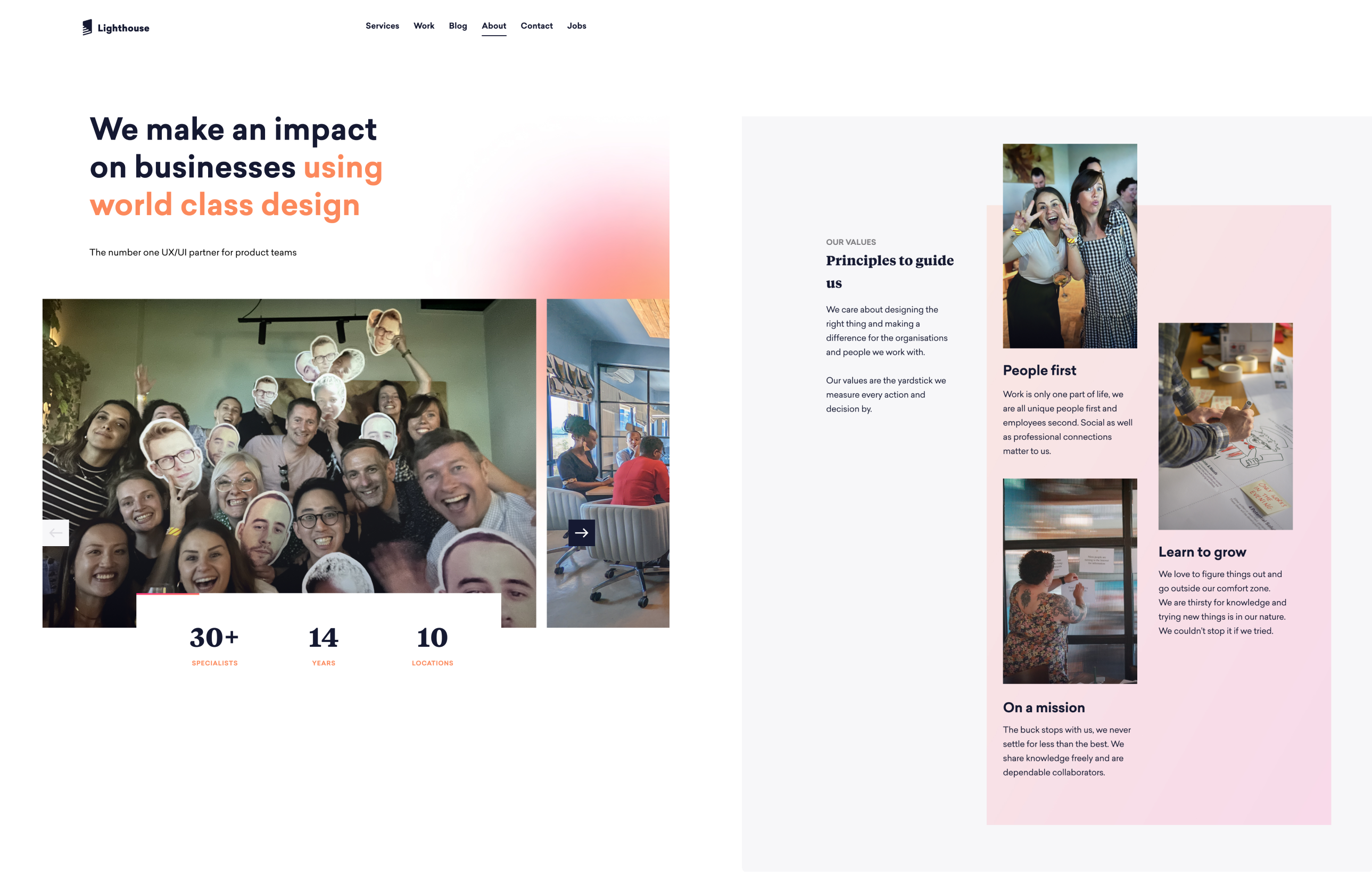Select the About nav item
Screen dimensions: 1372x873
click(493, 26)
